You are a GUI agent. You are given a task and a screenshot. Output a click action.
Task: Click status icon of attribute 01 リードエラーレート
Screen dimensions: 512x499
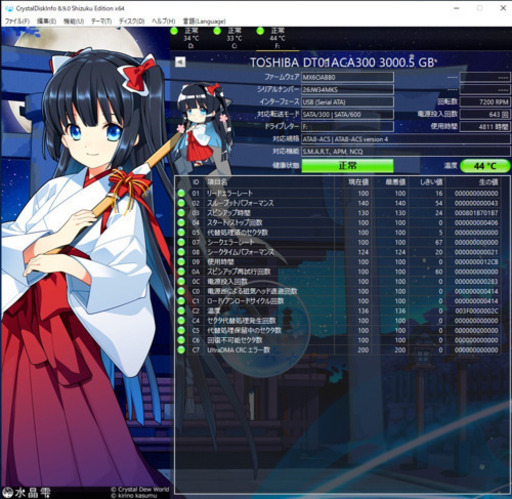[181, 193]
